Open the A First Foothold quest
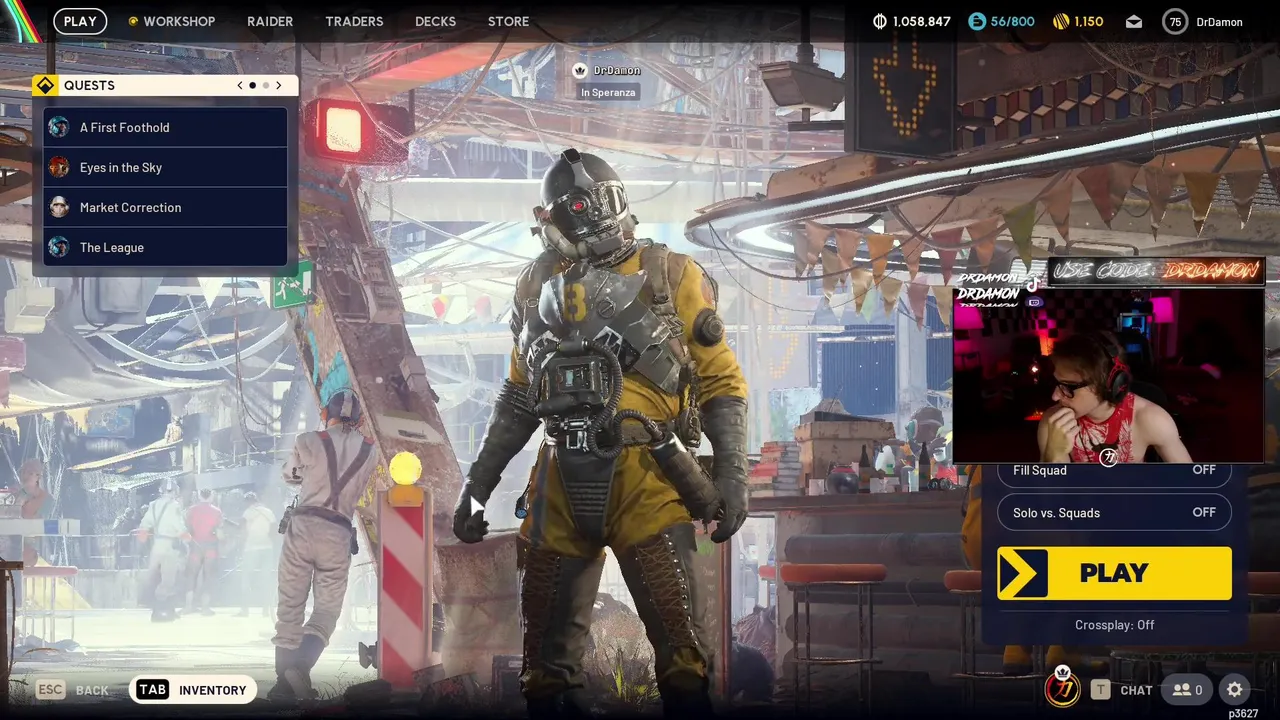This screenshot has height=720, width=1280. [x=165, y=127]
